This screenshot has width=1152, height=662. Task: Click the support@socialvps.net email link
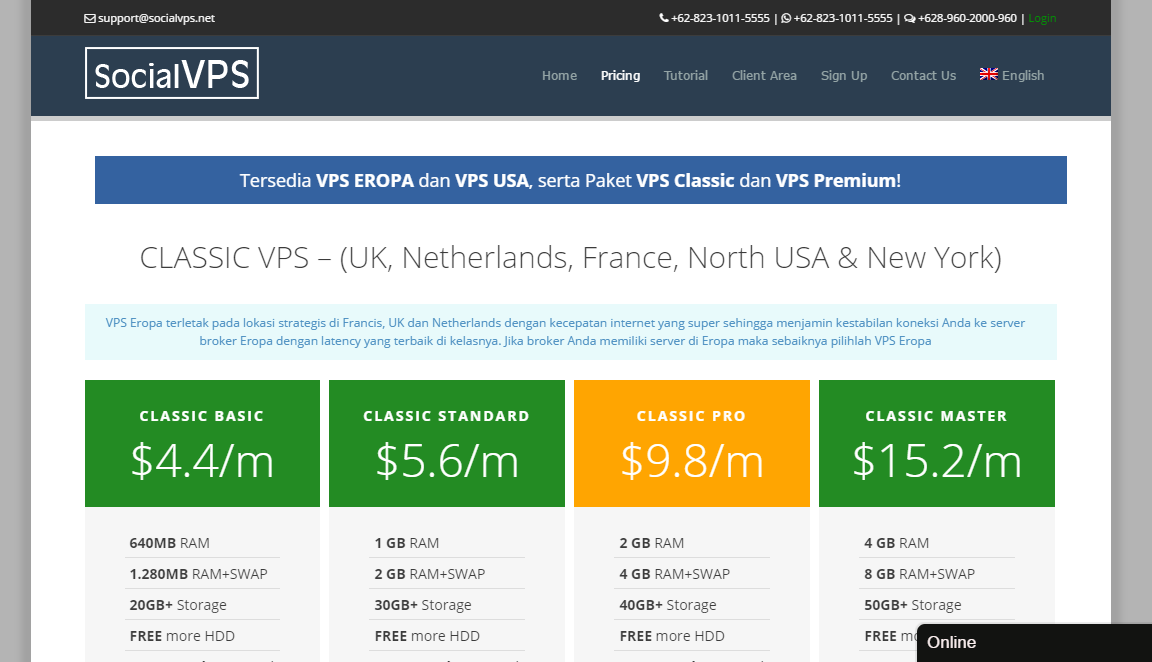coord(156,18)
